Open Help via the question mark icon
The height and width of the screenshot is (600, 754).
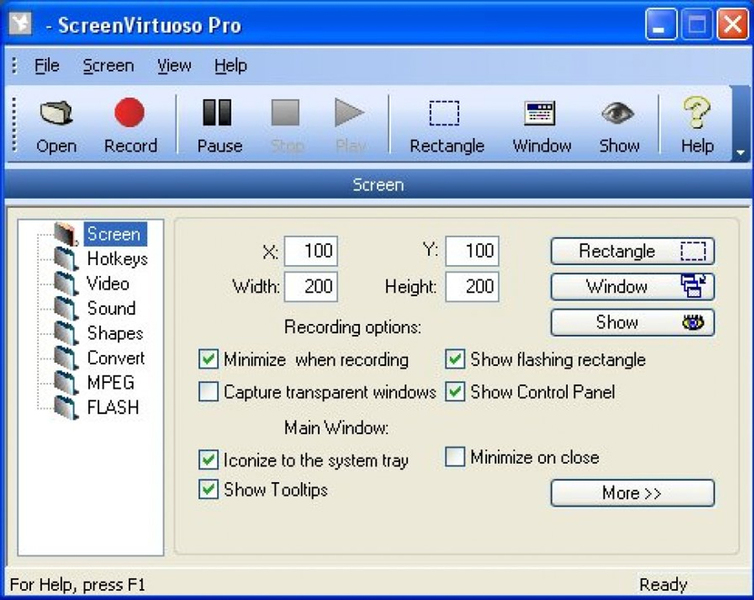point(697,112)
